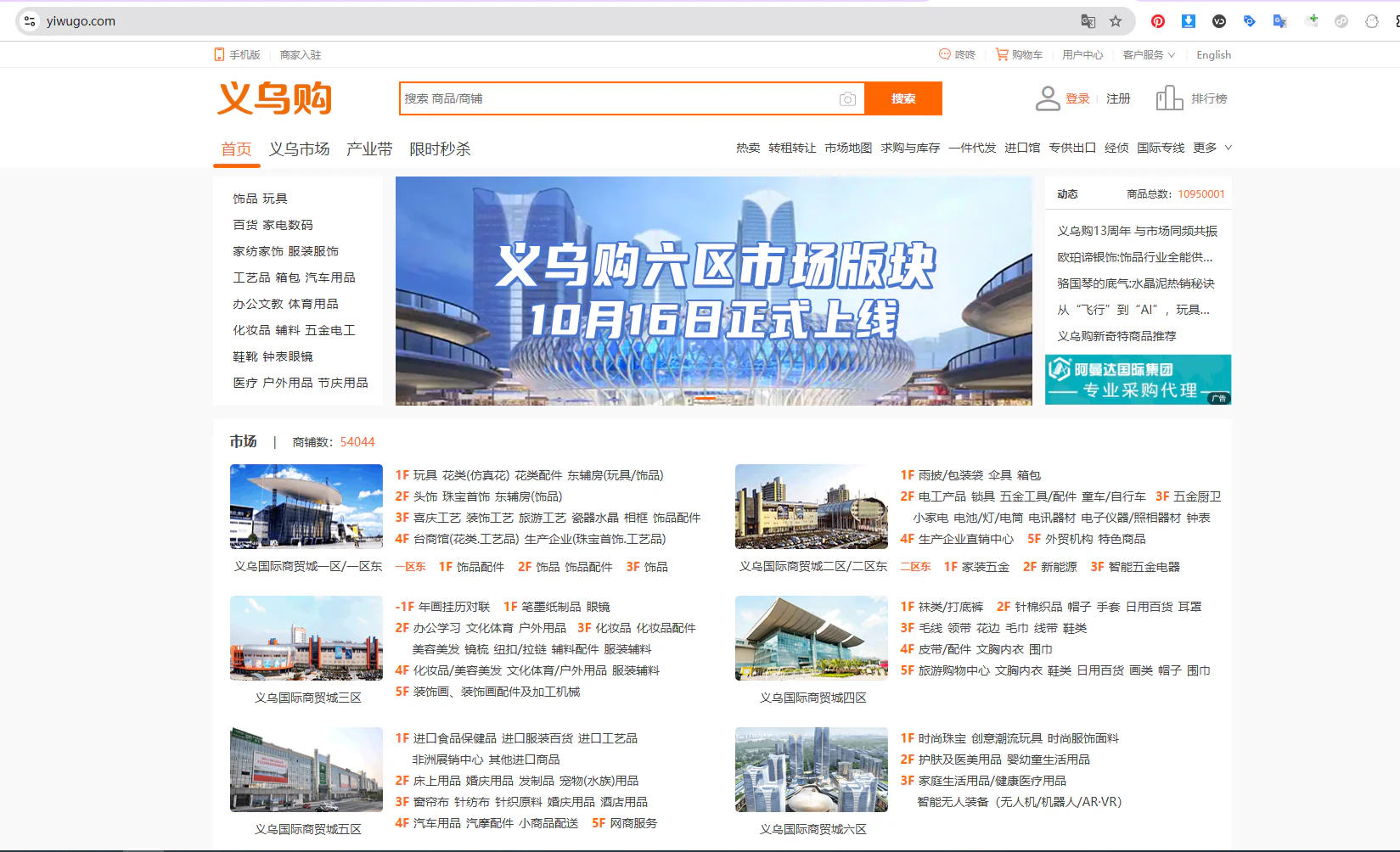Expand the 客户服务 dropdown
This screenshot has width=1400, height=852.
click(x=1149, y=54)
